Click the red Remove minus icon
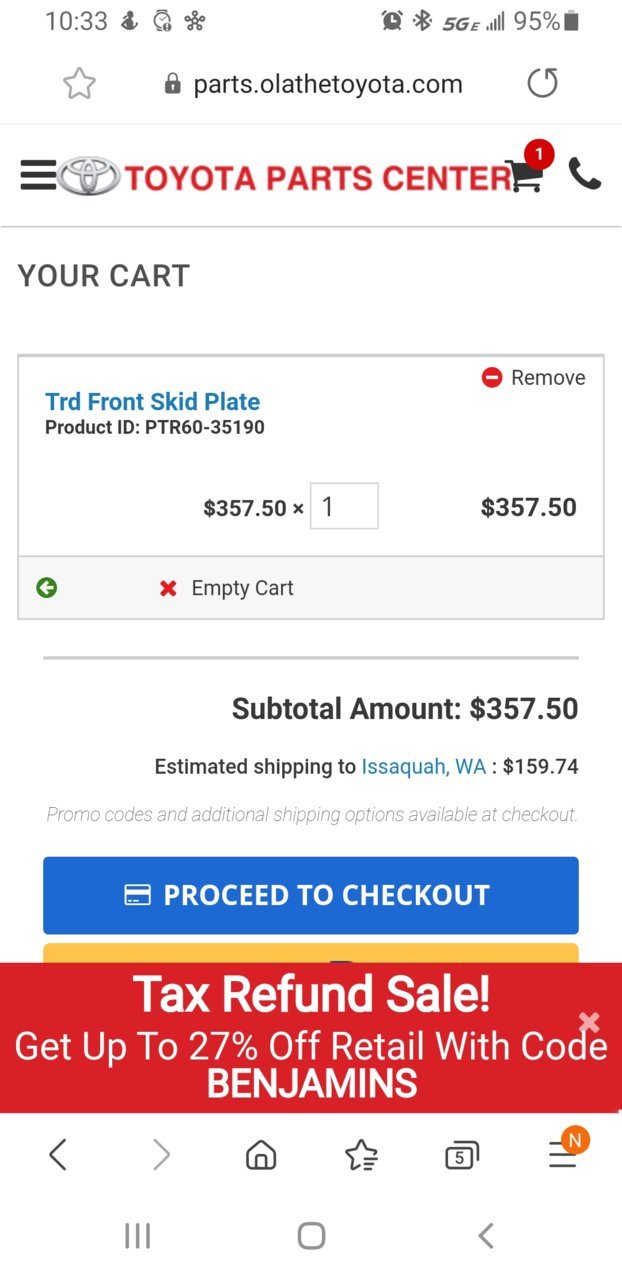Image resolution: width=622 pixels, height=1279 pixels. tap(491, 377)
